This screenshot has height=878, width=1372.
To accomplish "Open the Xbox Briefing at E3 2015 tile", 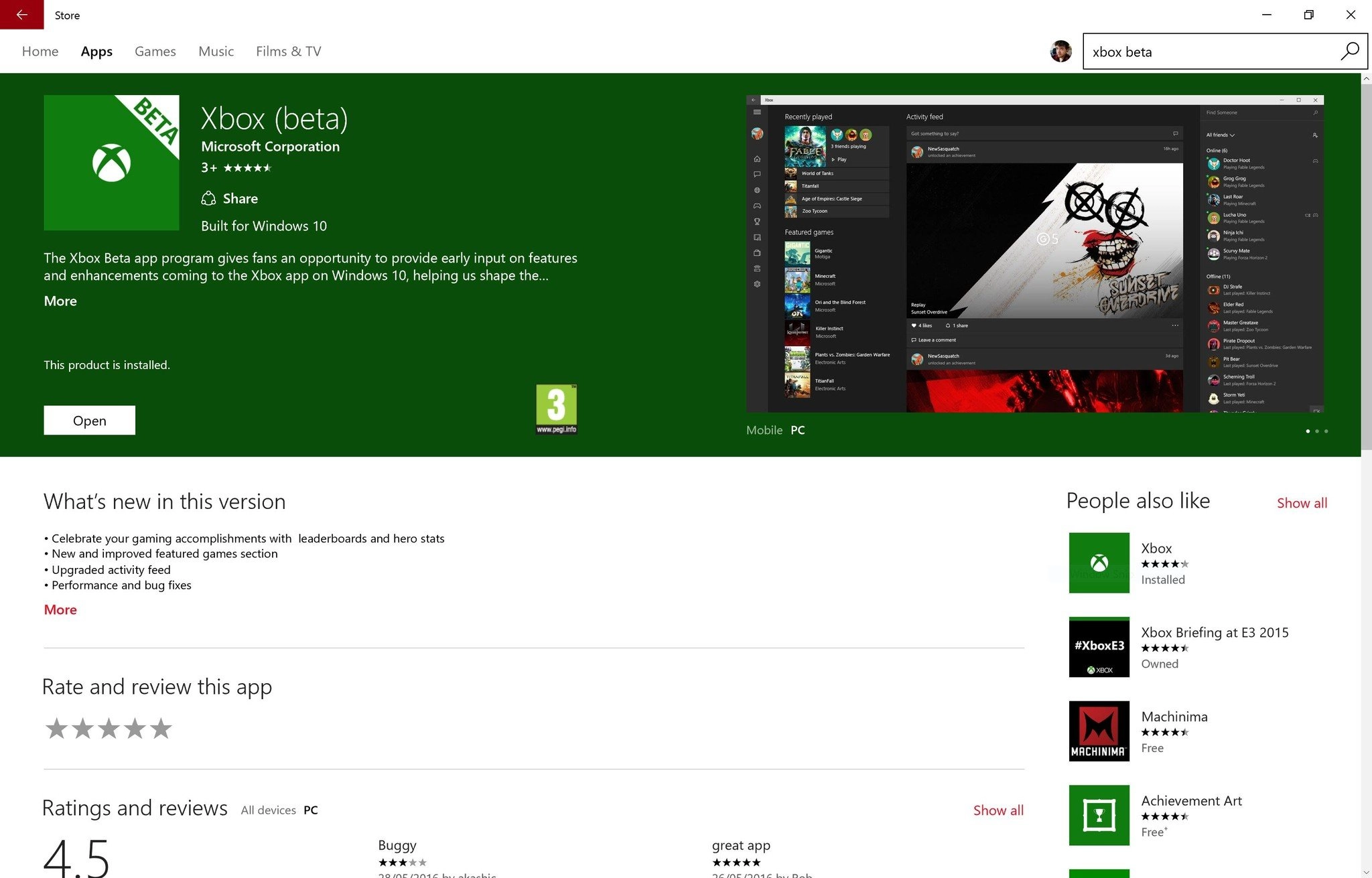I will 1099,647.
